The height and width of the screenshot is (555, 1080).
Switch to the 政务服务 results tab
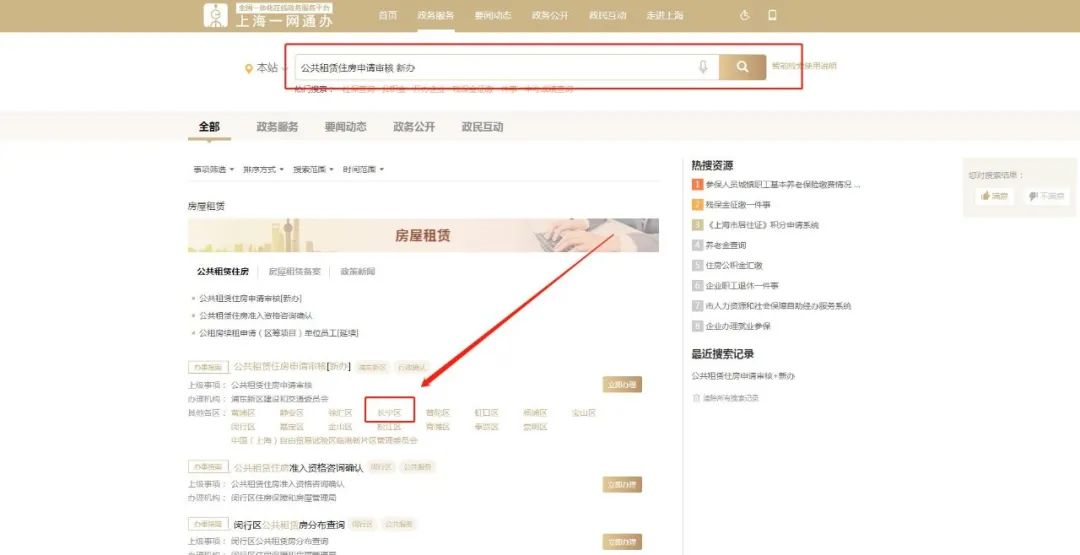pyautogui.click(x=277, y=127)
